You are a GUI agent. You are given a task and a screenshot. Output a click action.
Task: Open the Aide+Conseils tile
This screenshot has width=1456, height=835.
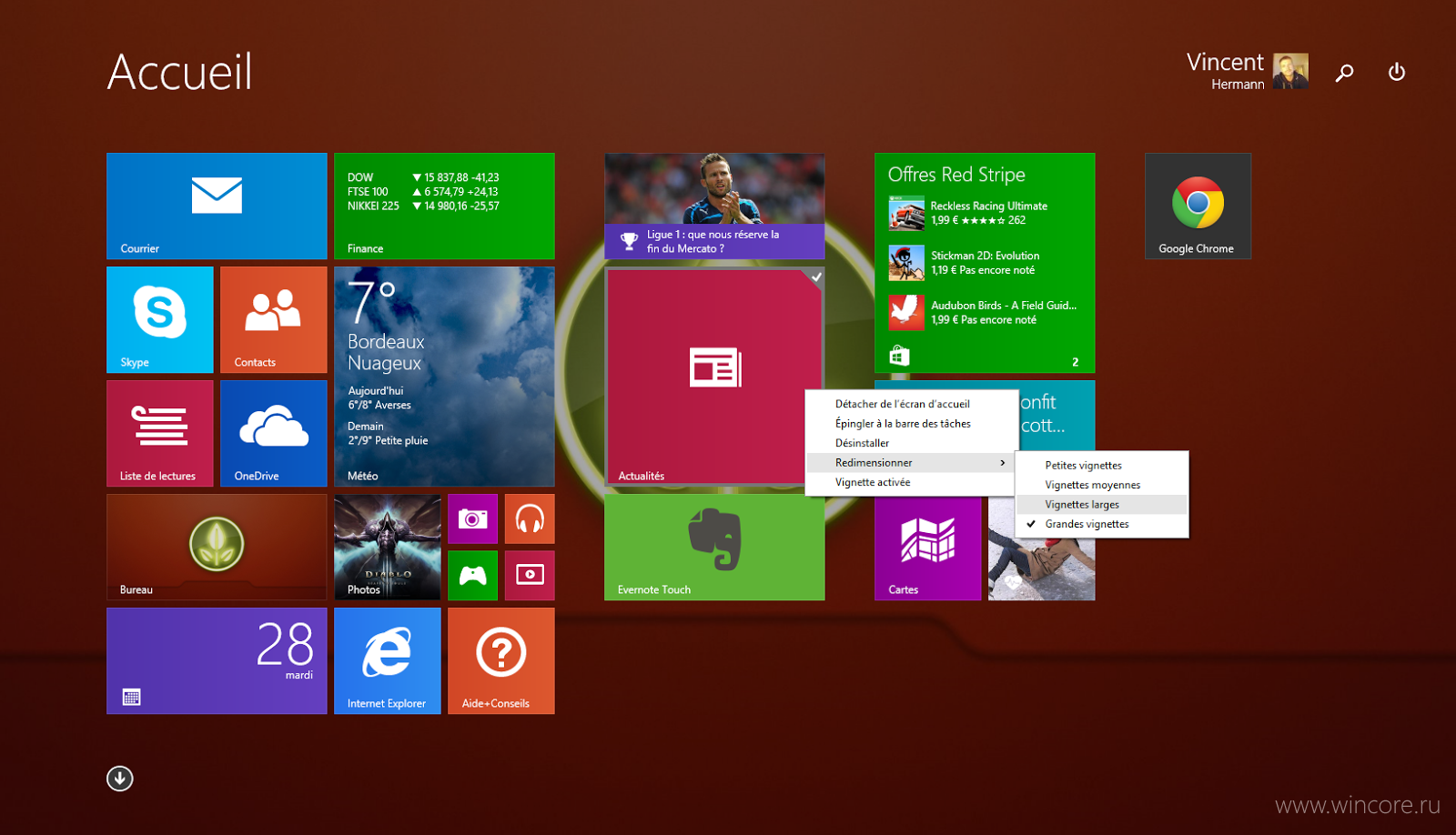[x=501, y=660]
